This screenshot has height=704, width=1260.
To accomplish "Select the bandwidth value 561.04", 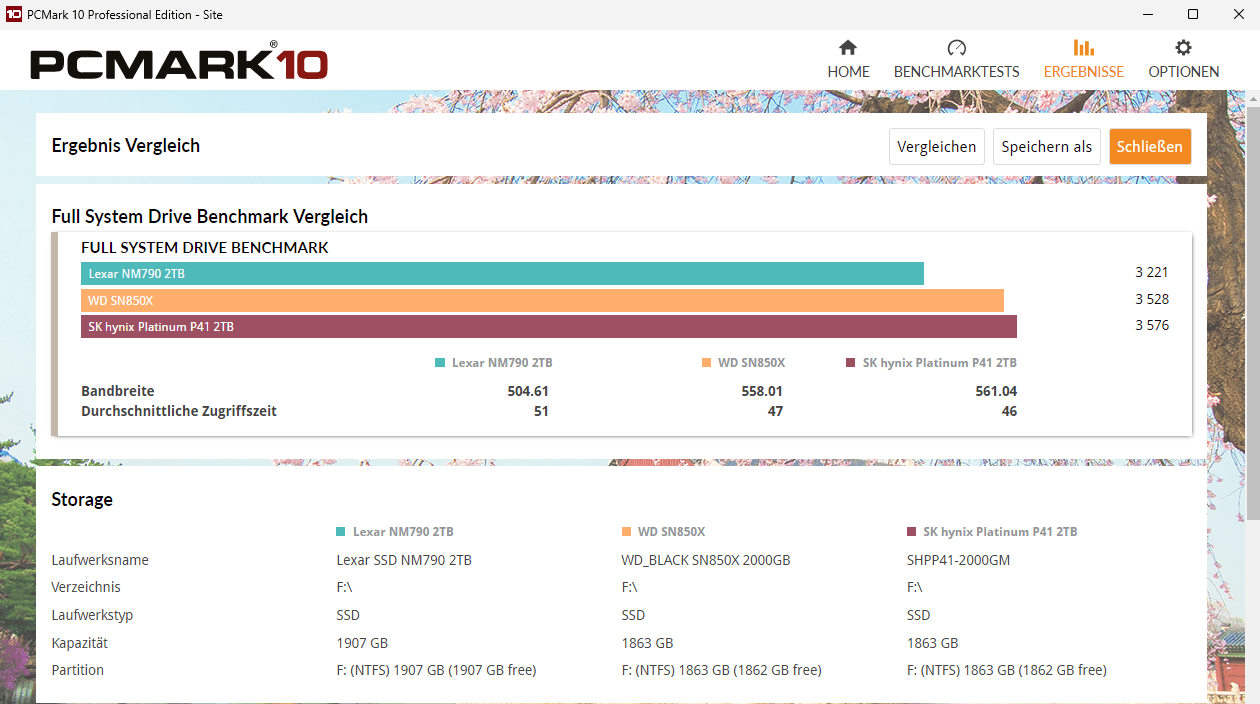I will tap(996, 391).
